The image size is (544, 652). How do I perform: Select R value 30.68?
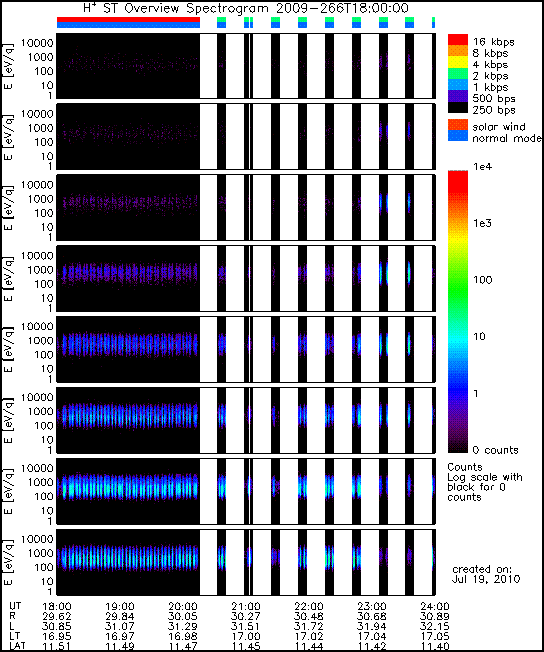click(x=371, y=617)
